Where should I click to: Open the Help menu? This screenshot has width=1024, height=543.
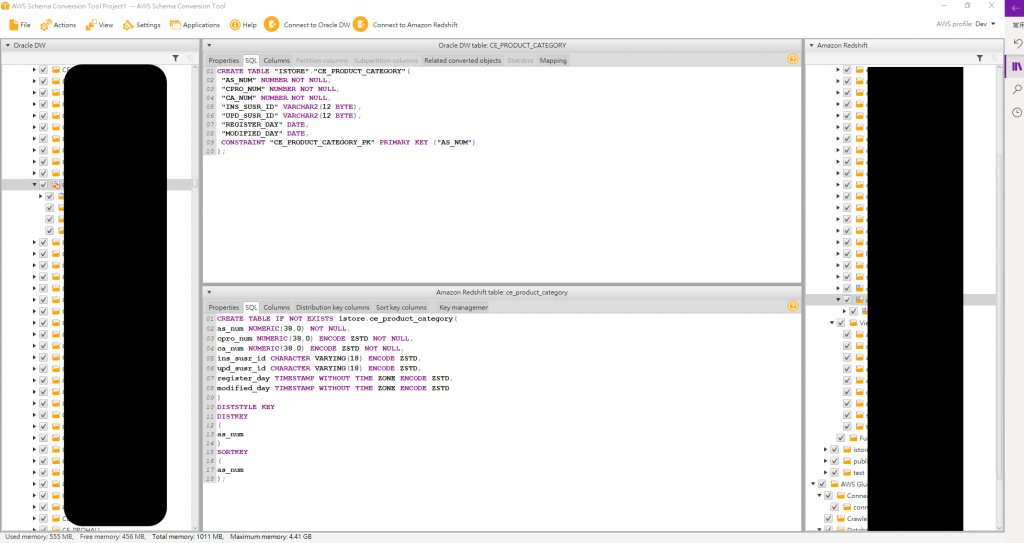243,25
